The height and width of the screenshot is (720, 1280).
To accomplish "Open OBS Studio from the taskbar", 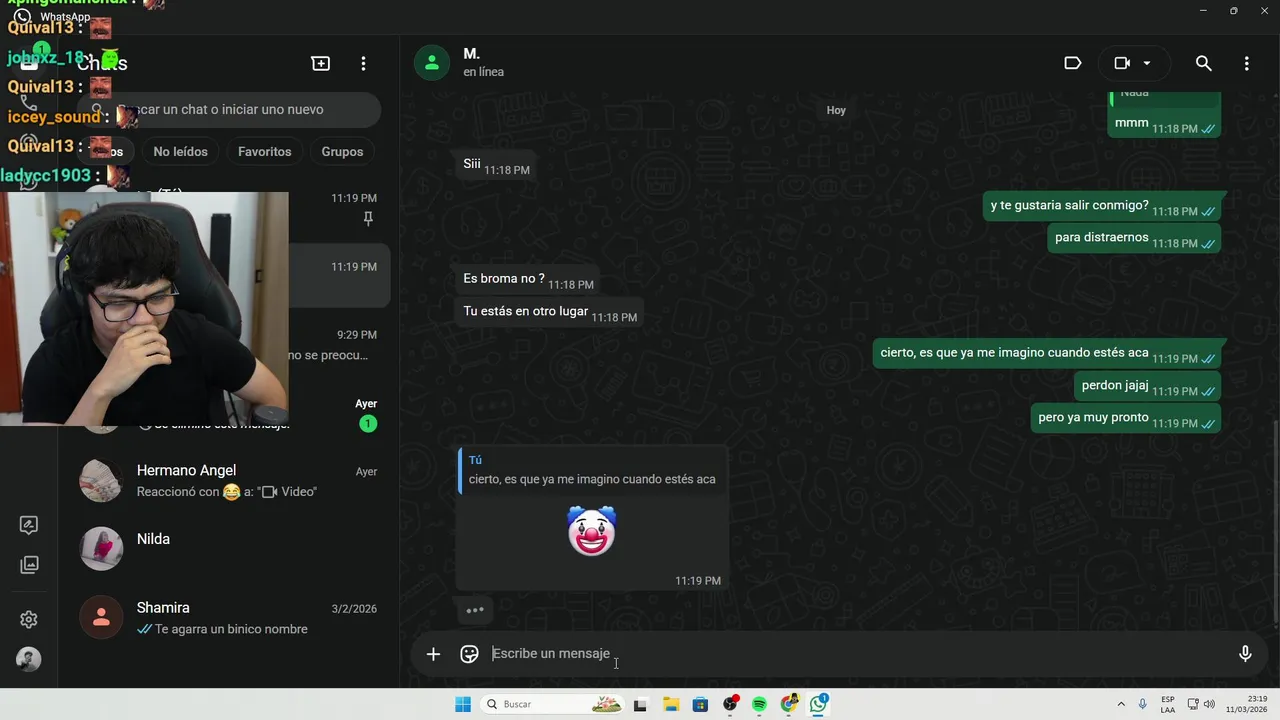I will point(730,705).
